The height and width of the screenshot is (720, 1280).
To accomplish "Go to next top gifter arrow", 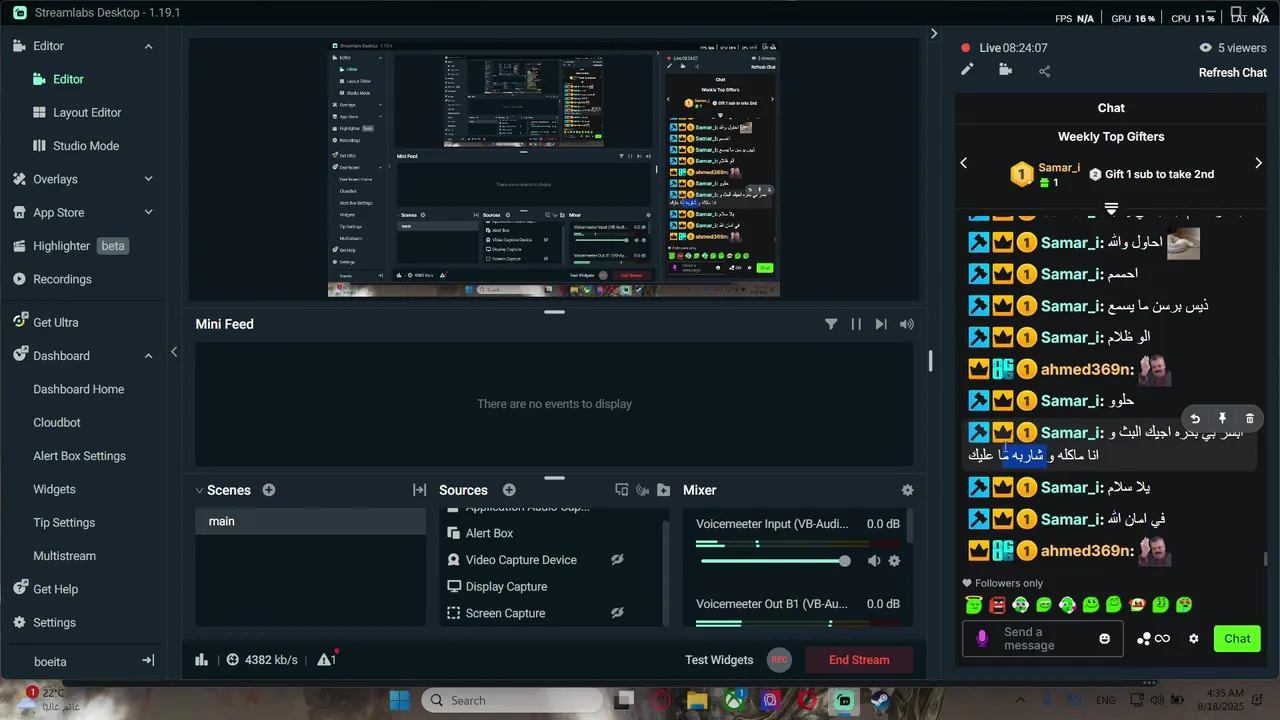I will pyautogui.click(x=1258, y=163).
